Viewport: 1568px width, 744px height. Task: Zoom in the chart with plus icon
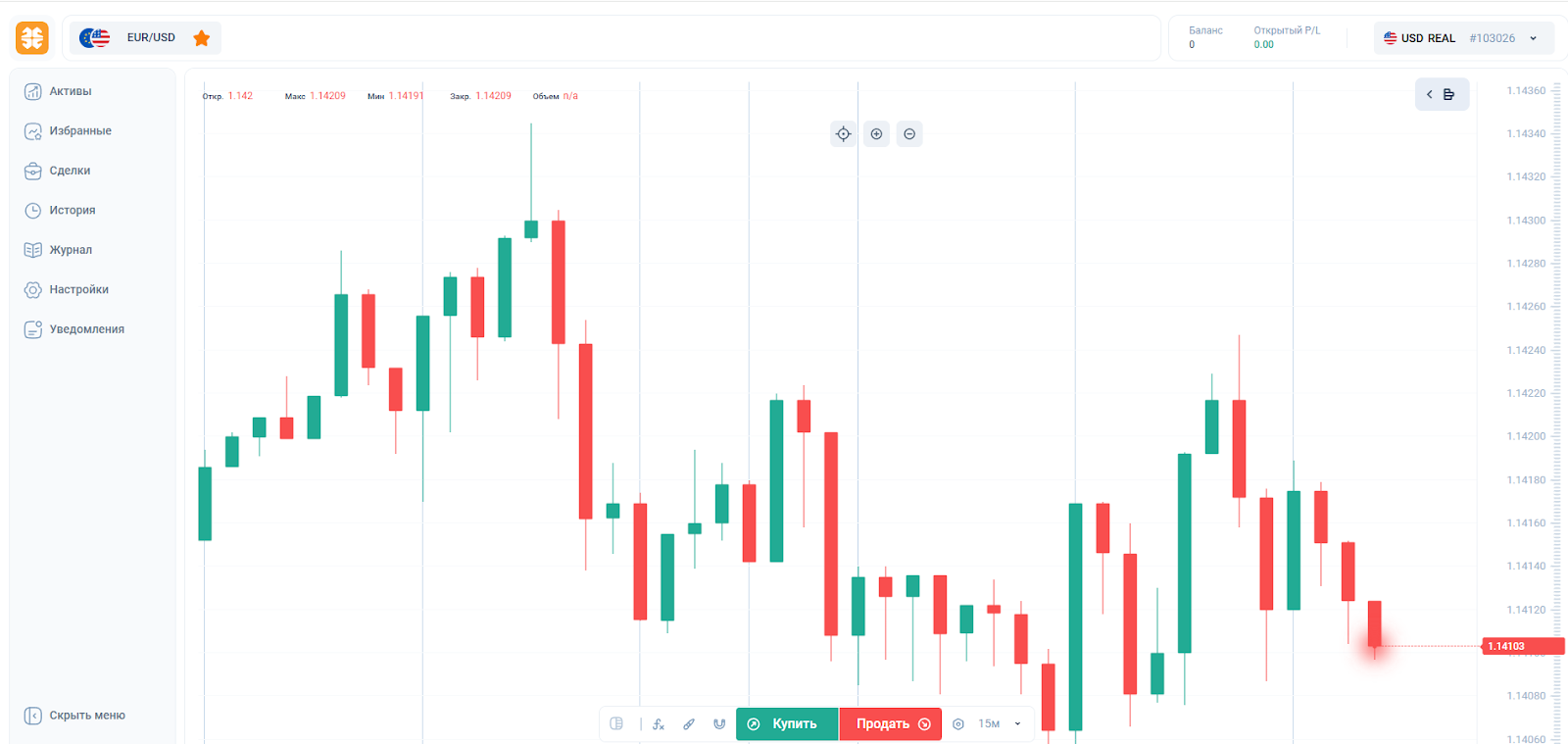click(877, 134)
